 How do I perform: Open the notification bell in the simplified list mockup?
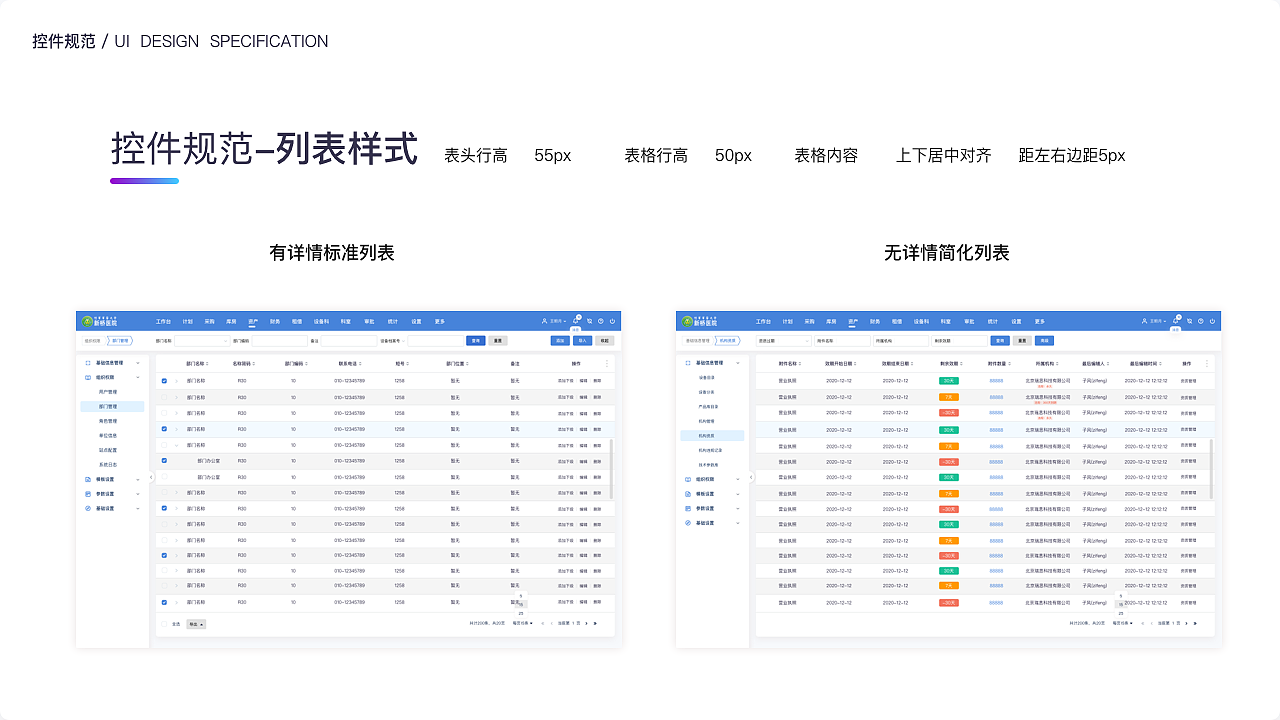[1176, 321]
